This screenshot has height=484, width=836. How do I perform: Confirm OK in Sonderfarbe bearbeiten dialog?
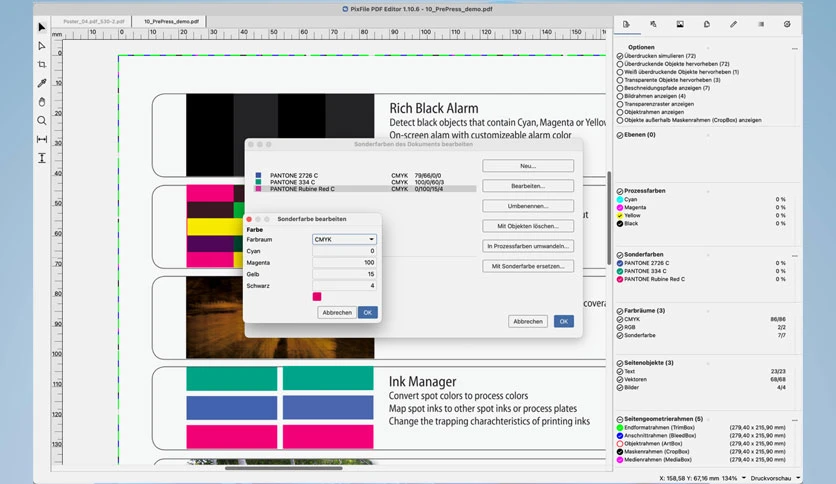click(368, 313)
